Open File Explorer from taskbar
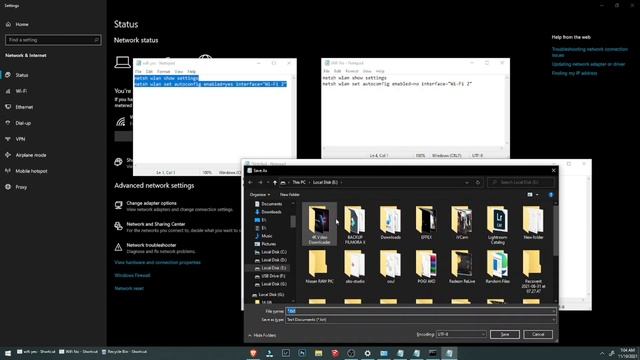 coord(318,353)
